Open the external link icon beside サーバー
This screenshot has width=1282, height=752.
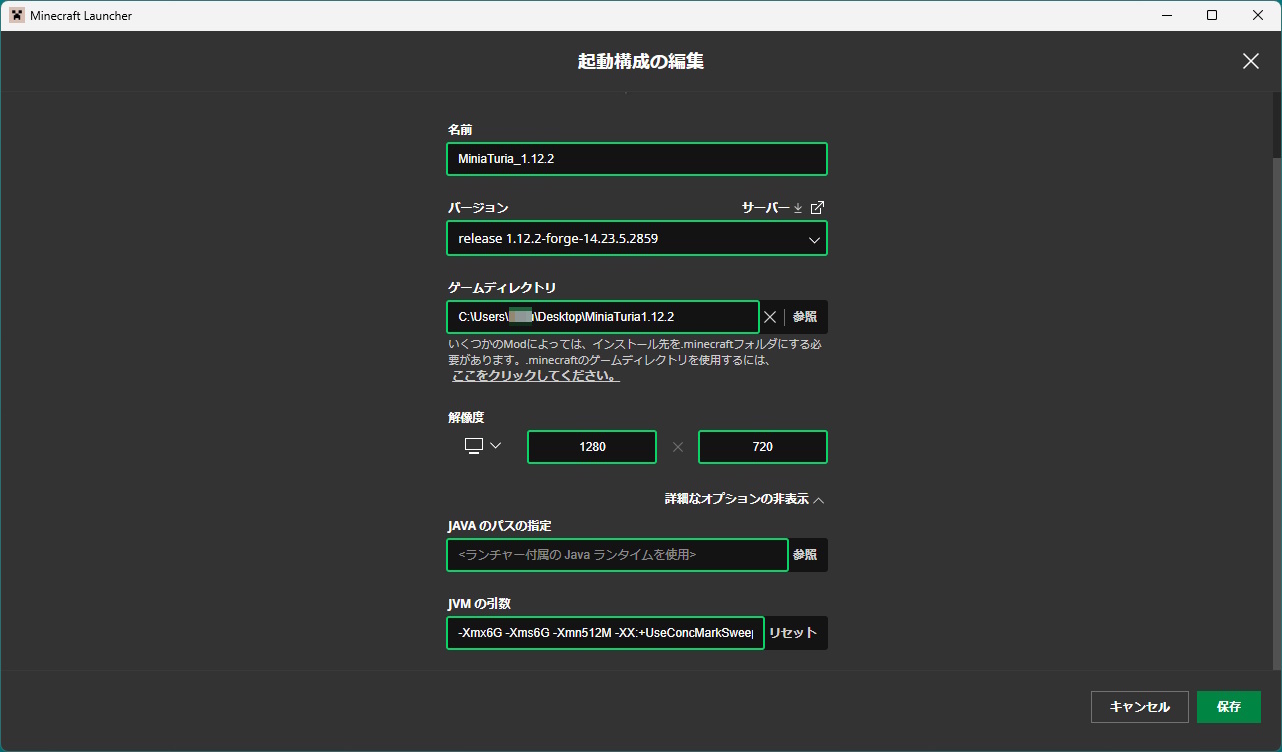pos(817,207)
